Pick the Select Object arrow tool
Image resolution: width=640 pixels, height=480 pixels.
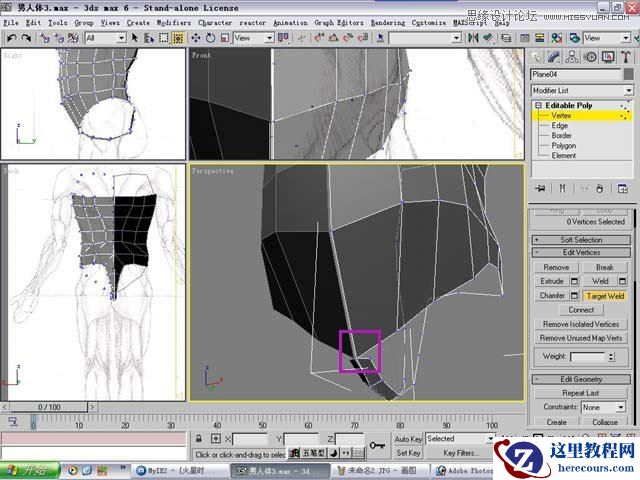tap(135, 38)
